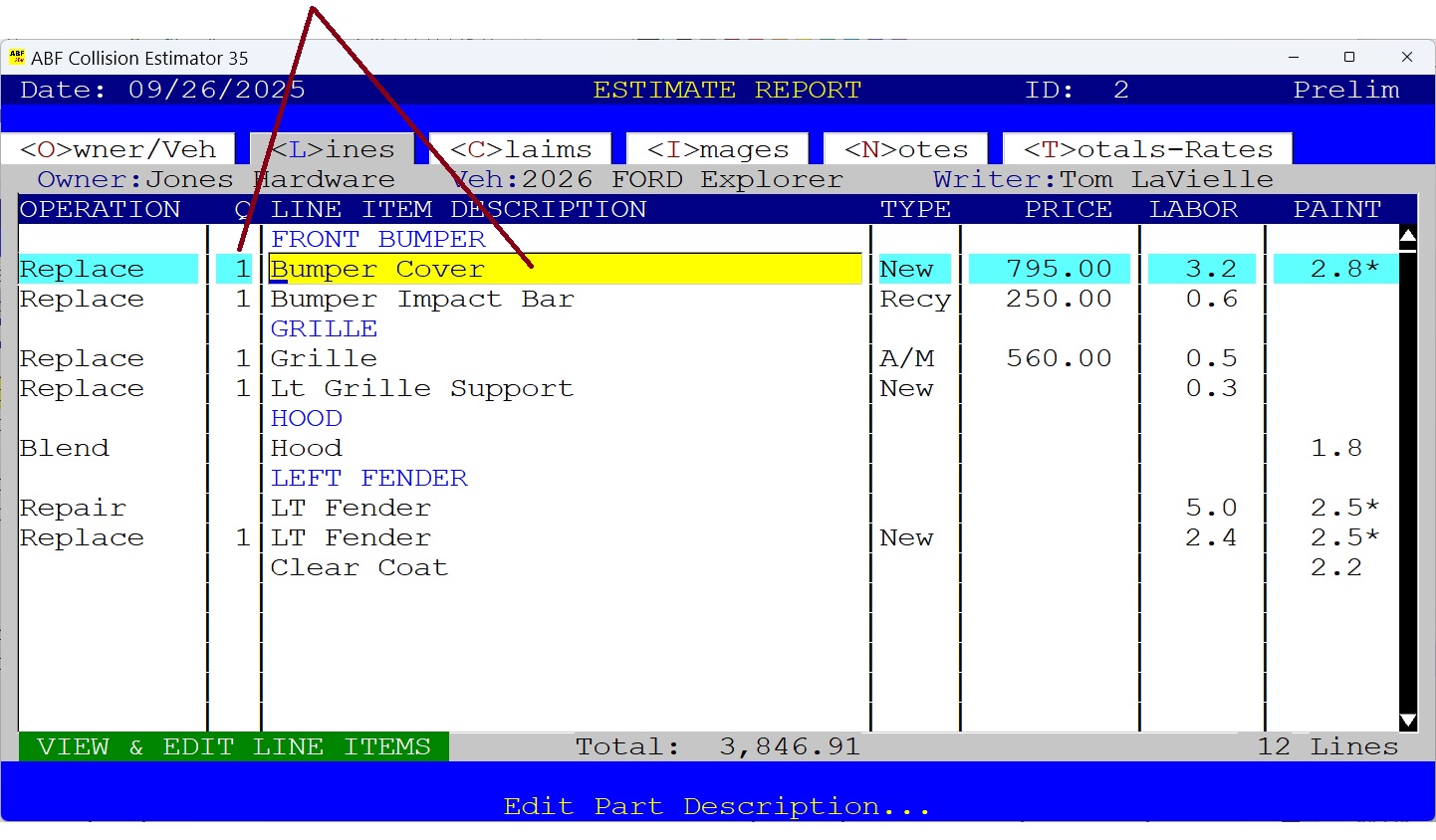This screenshot has height=840, width=1436.
Task: Open the <T>otals-Rates tab
Action: 1146,148
